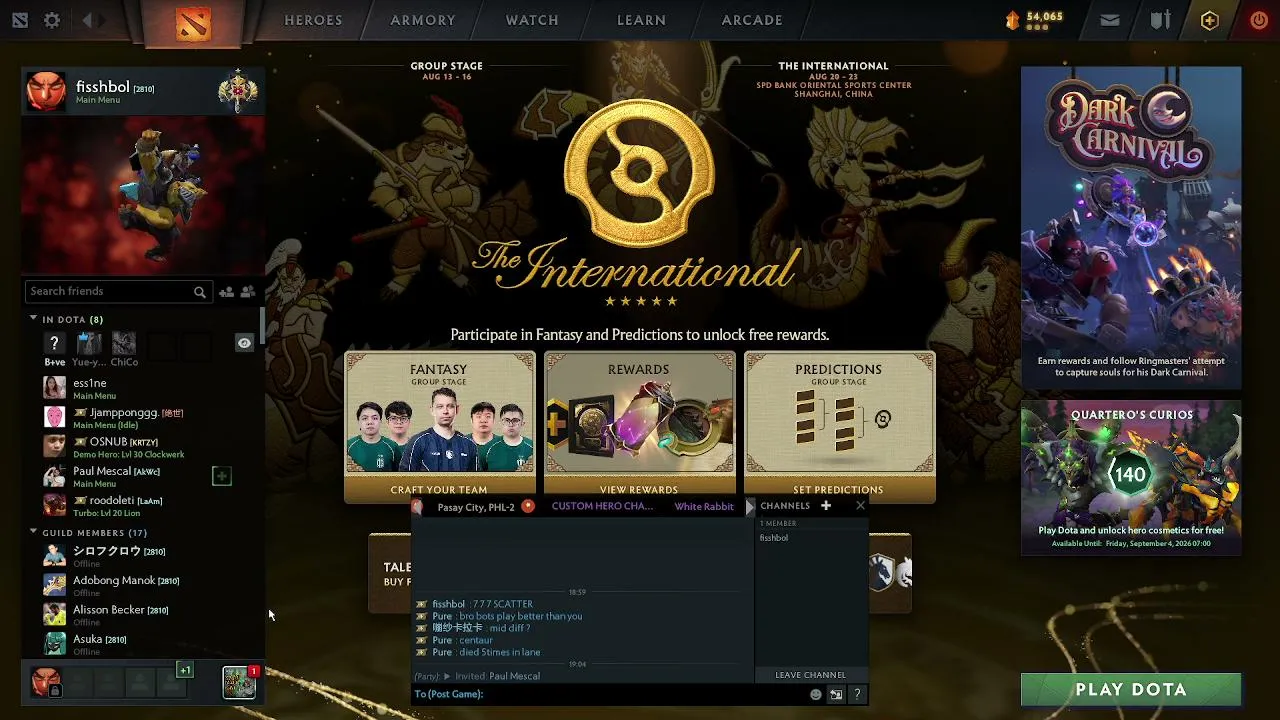Select guild member Alisson Becker
Screen dimensions: 1280x720
[x=140, y=615]
